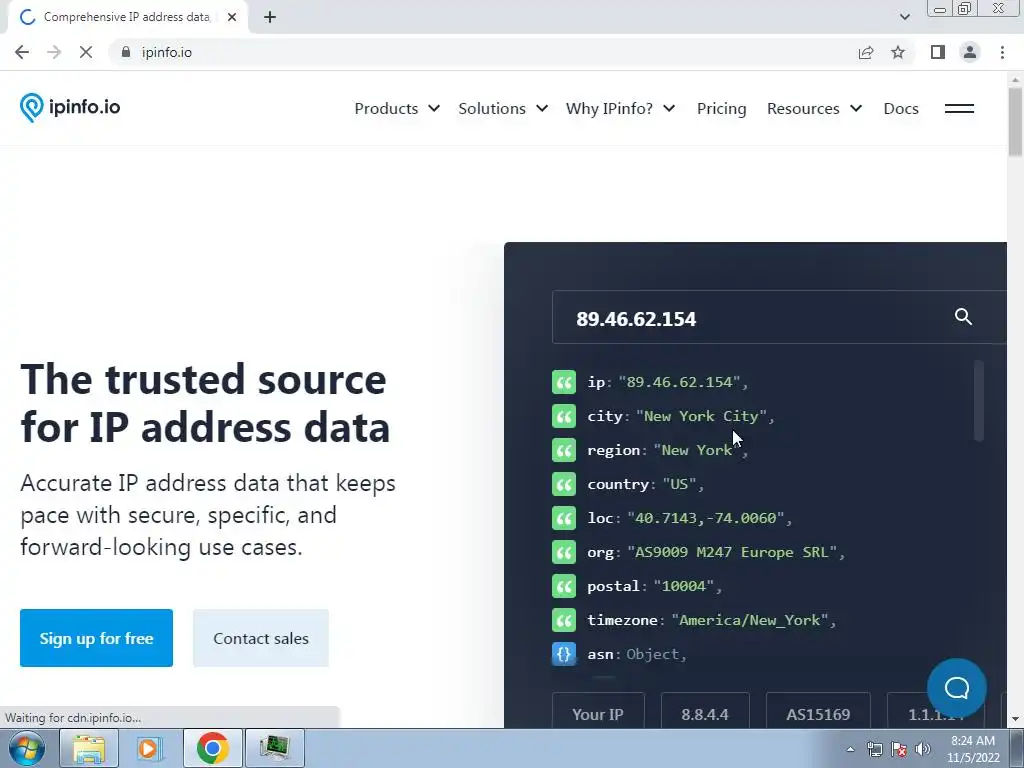Click the Contact sales button

tap(261, 638)
